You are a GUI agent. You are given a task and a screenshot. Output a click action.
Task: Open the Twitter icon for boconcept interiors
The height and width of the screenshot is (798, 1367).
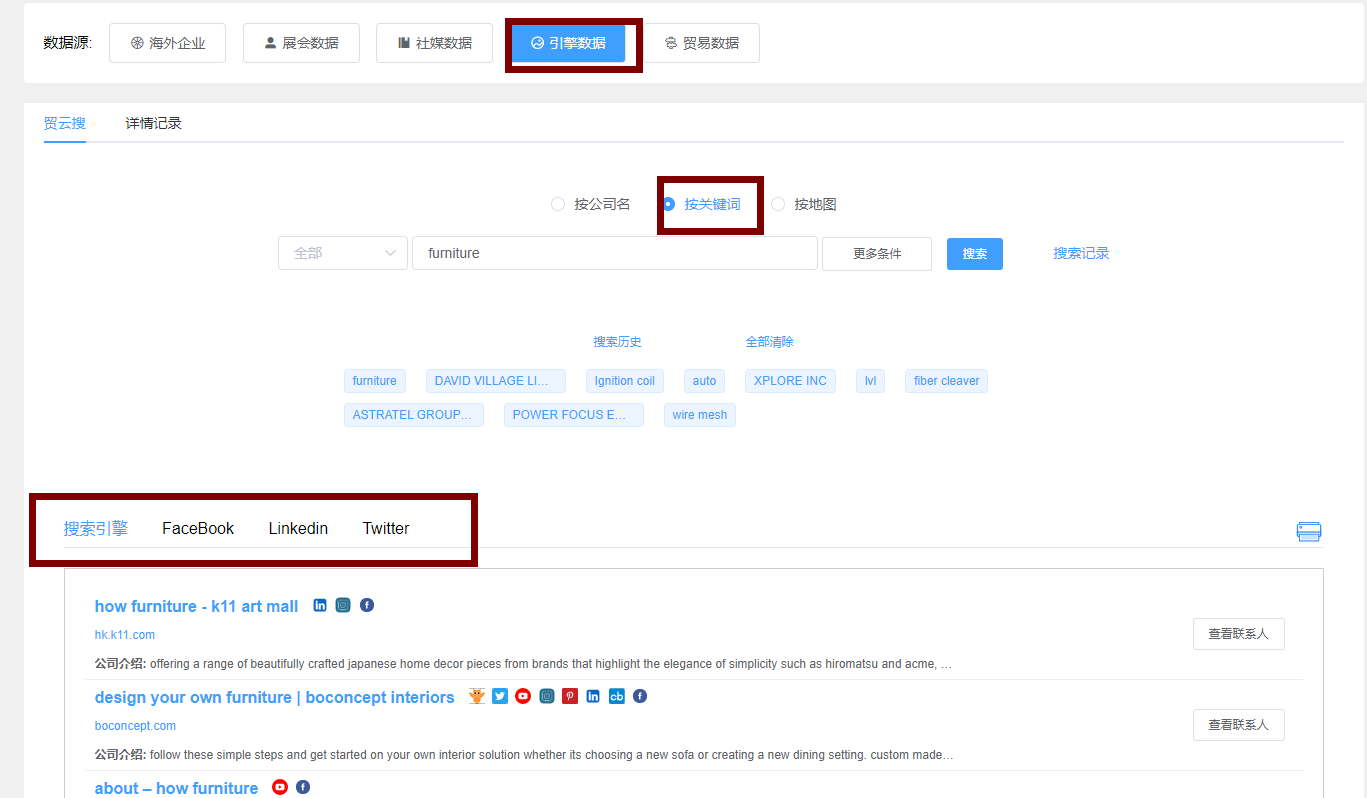[500, 696]
